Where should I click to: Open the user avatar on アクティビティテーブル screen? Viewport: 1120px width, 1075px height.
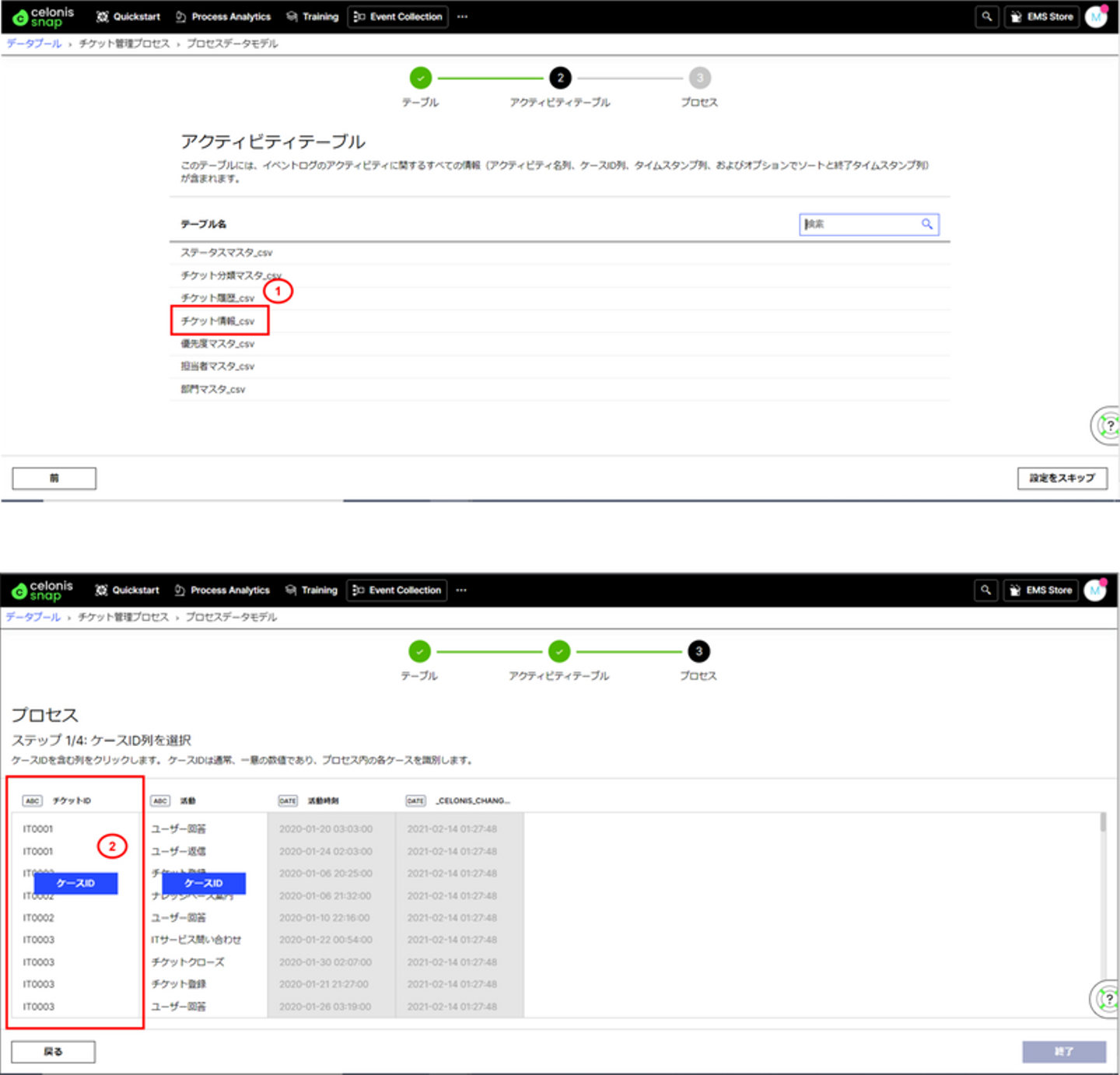click(x=1097, y=16)
